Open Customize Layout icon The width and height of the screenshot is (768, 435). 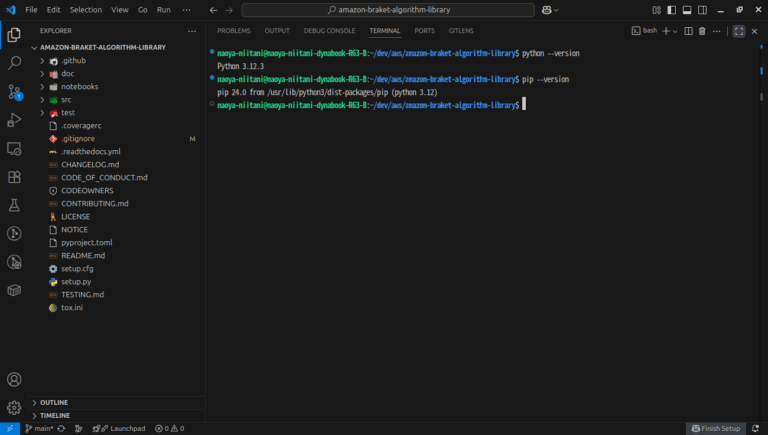click(x=656, y=10)
